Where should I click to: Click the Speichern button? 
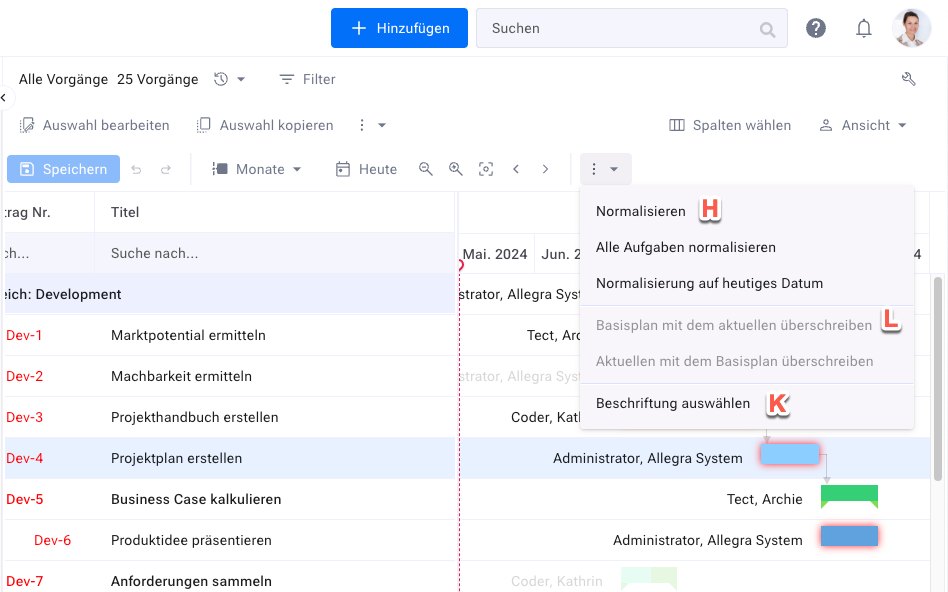(63, 169)
